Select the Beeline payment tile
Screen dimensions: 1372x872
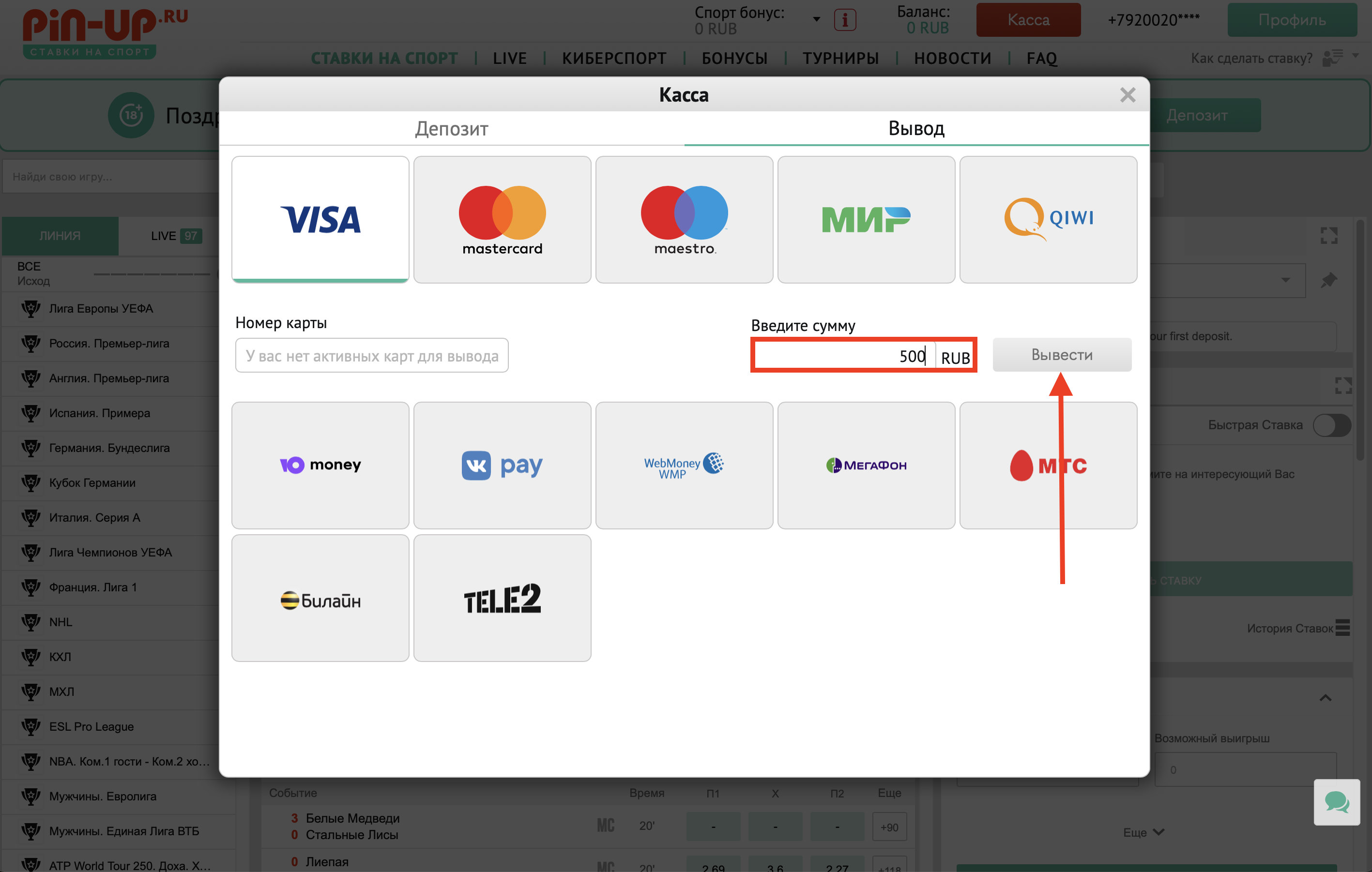320,598
